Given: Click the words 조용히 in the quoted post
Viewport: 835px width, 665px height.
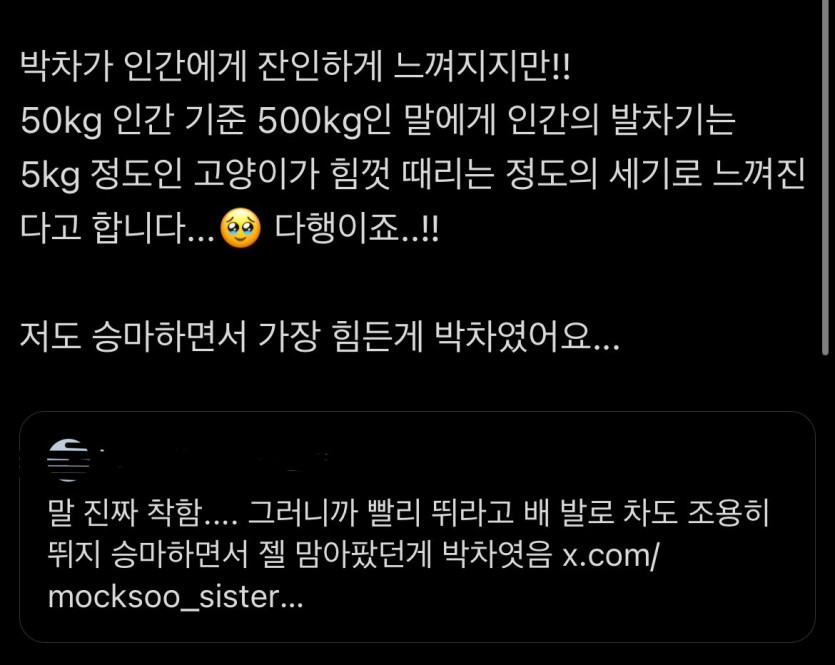Looking at the screenshot, I should pyautogui.click(x=728, y=513).
